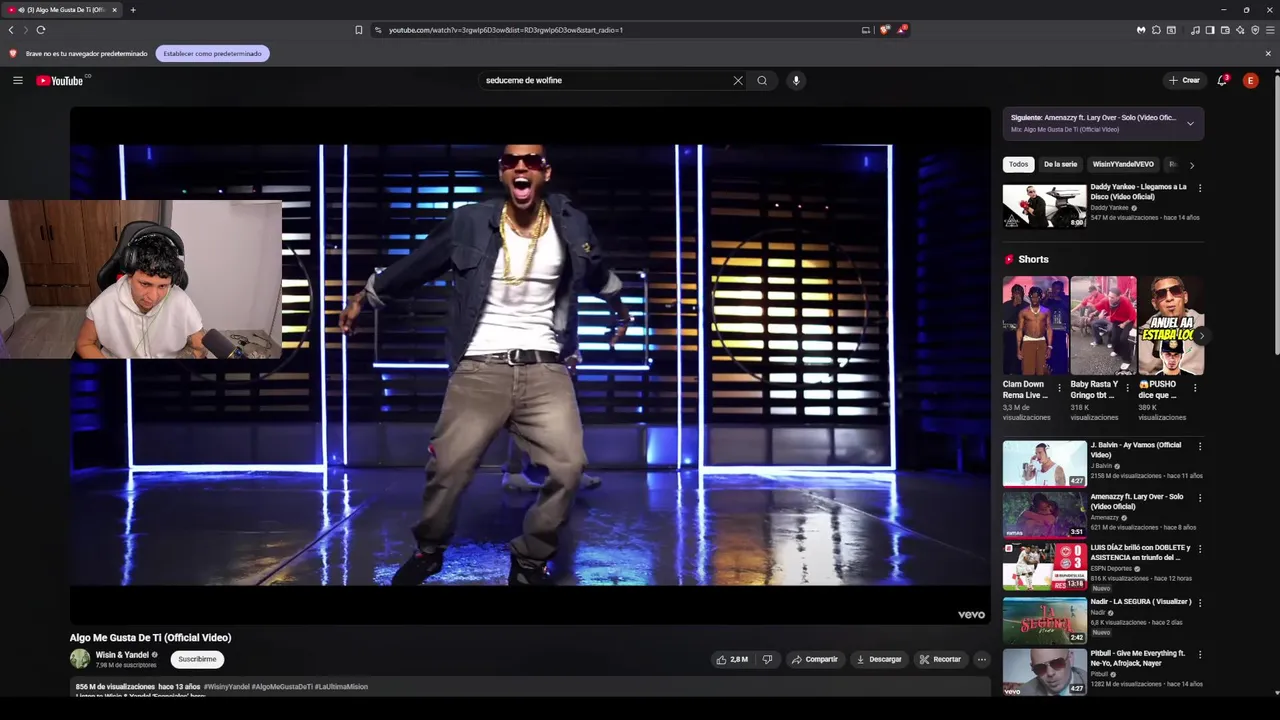Like the video with thumbs up
Screen dimensions: 1280x720
click(x=732, y=659)
